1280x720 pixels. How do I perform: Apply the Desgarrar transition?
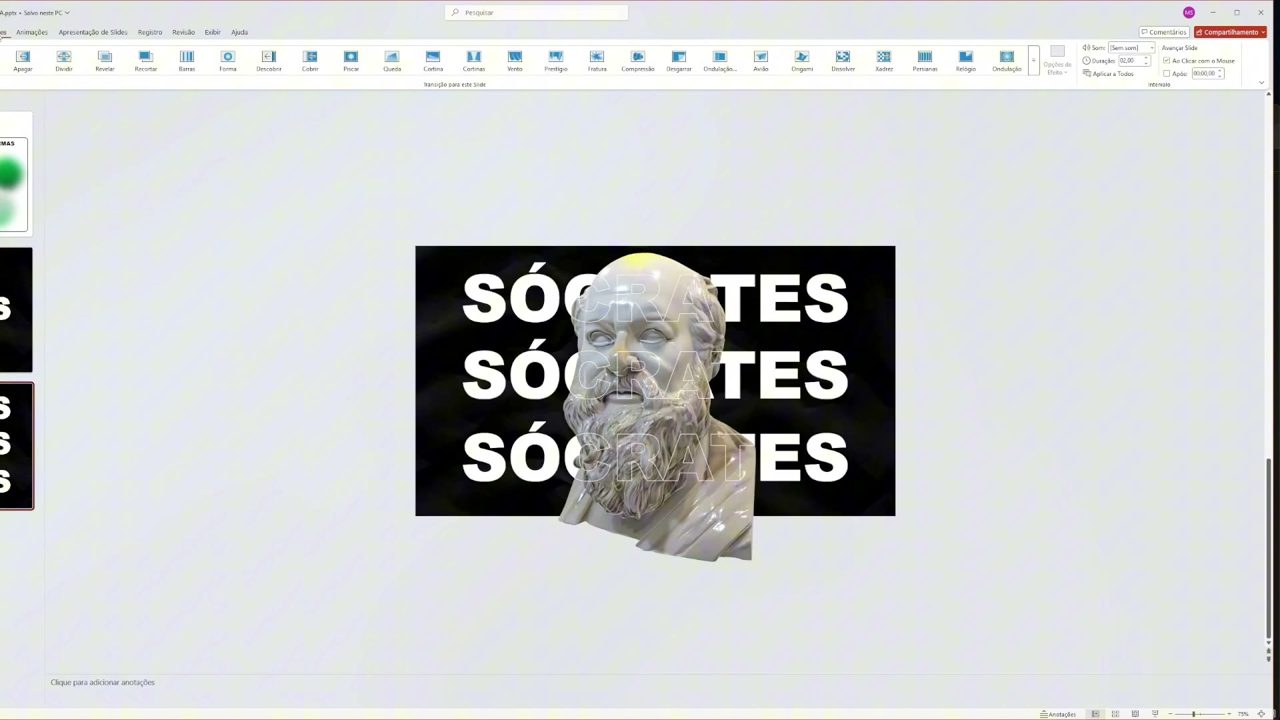(x=679, y=61)
